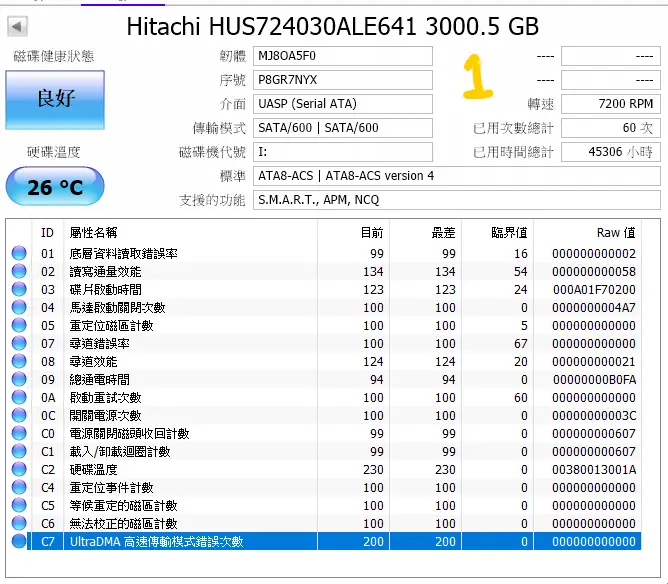
Task: Click raw value 00380013001A
Action: click(594, 469)
